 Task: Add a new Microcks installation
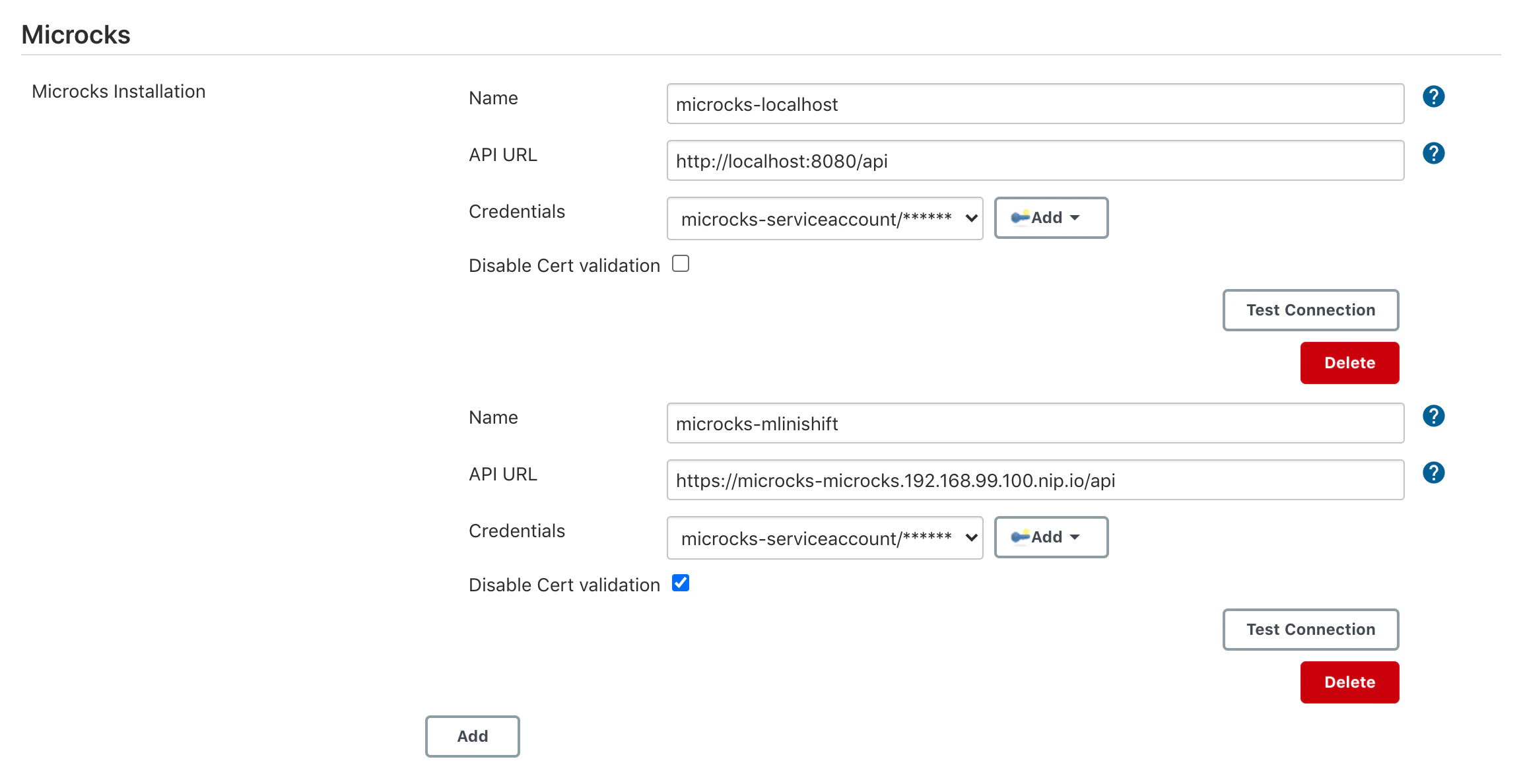pos(473,736)
